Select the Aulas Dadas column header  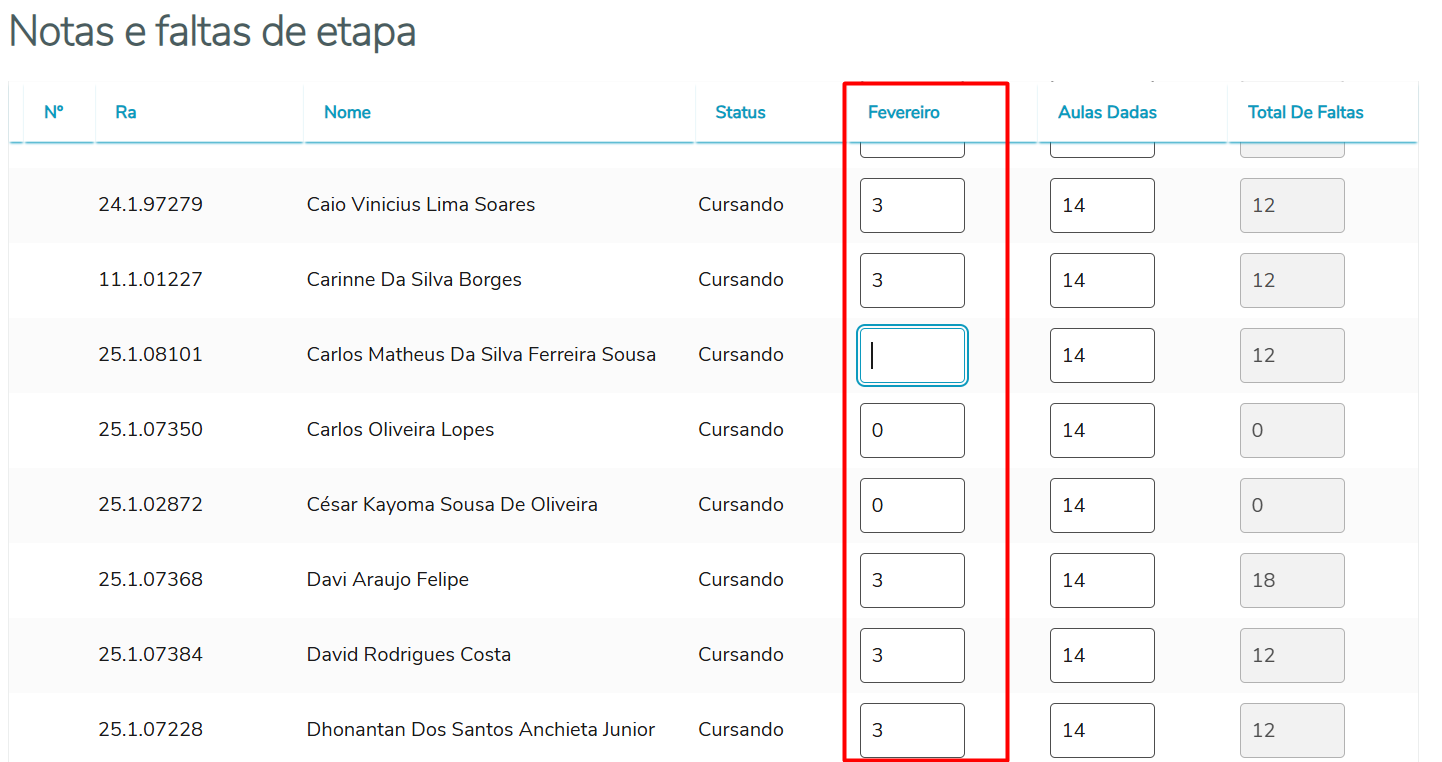coord(1107,112)
